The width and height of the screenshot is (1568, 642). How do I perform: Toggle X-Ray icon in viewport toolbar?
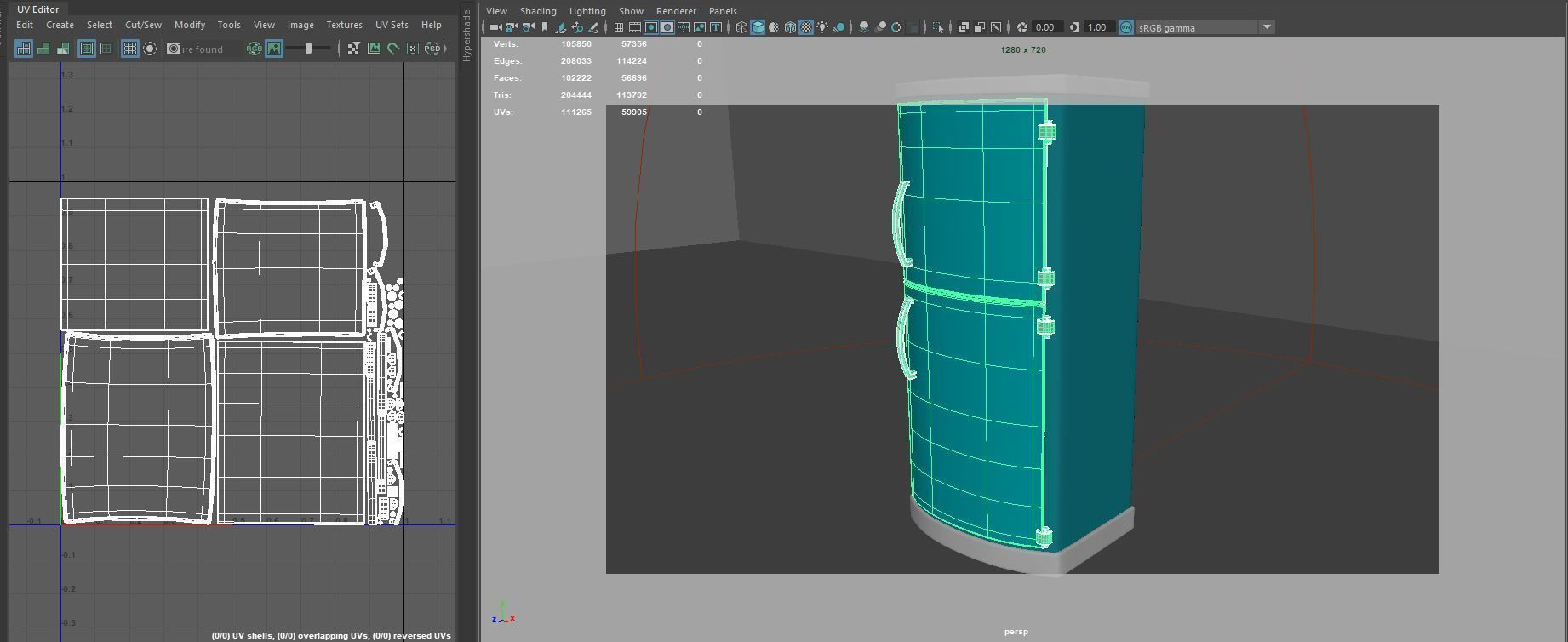[964, 27]
